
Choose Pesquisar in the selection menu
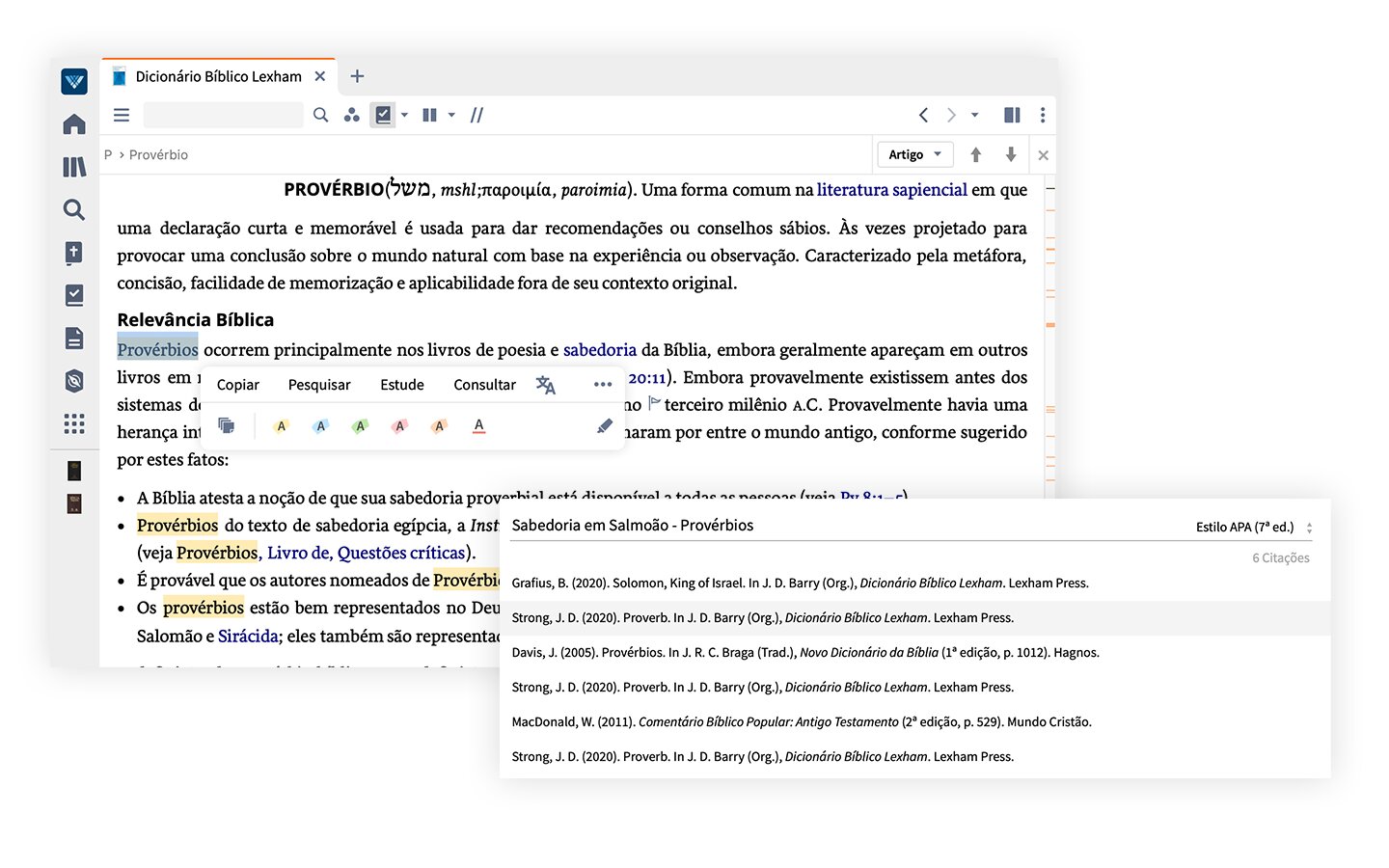point(319,385)
